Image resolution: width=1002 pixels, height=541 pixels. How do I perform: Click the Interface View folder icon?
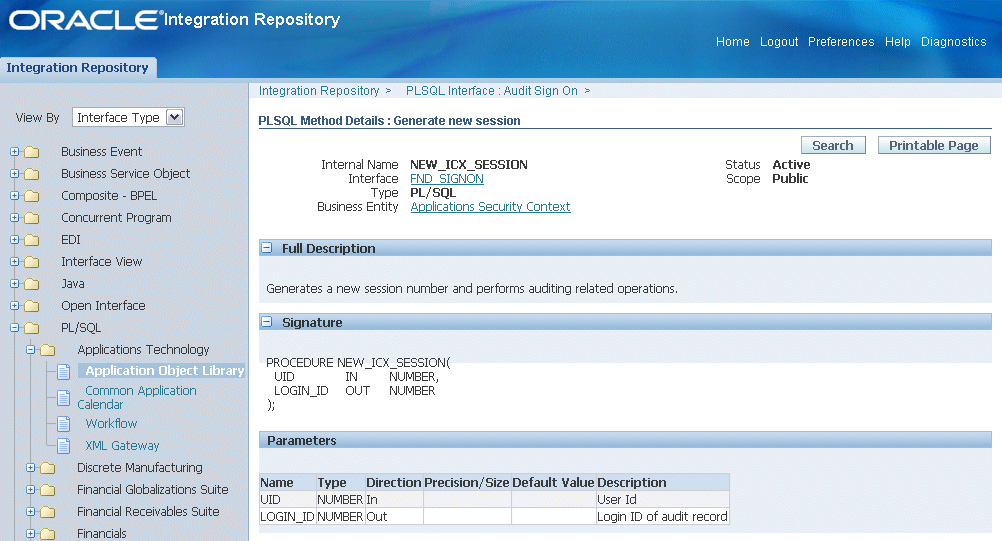pos(31,262)
